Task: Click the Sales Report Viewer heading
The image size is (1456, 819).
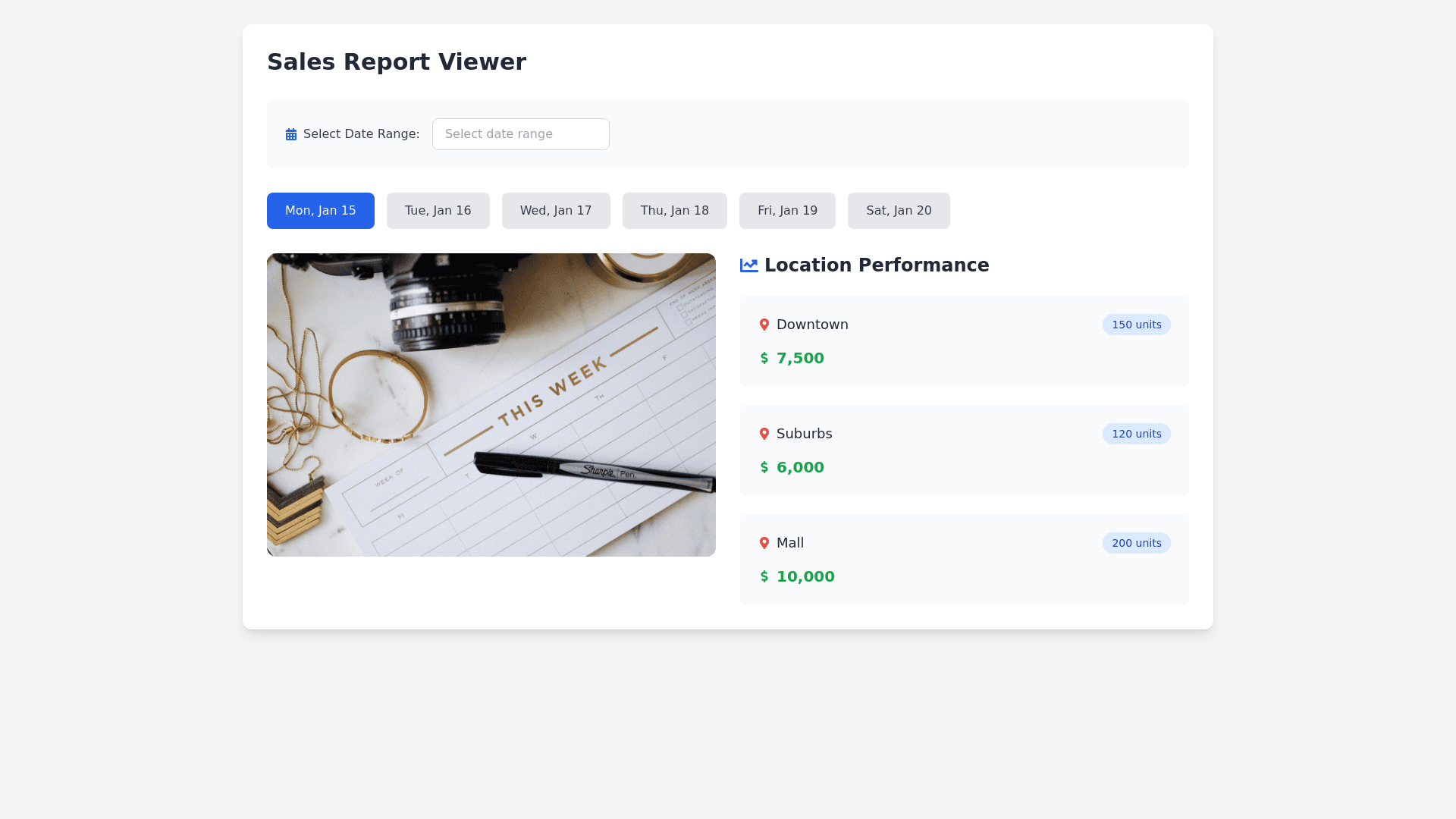Action: click(396, 62)
